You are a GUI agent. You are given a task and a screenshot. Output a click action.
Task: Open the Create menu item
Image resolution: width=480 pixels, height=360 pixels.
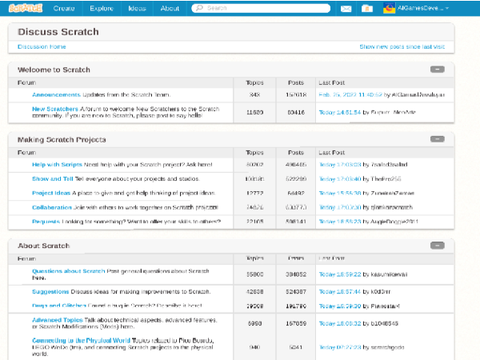(64, 8)
